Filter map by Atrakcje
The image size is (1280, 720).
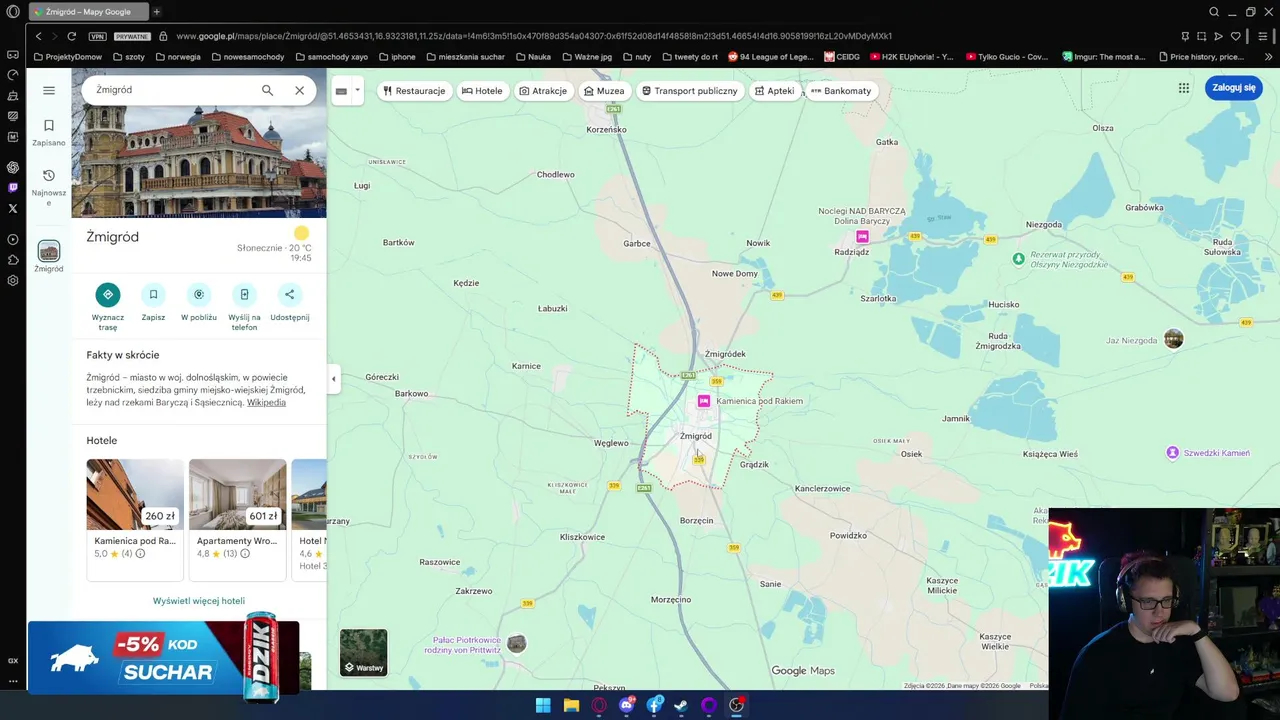point(543,91)
